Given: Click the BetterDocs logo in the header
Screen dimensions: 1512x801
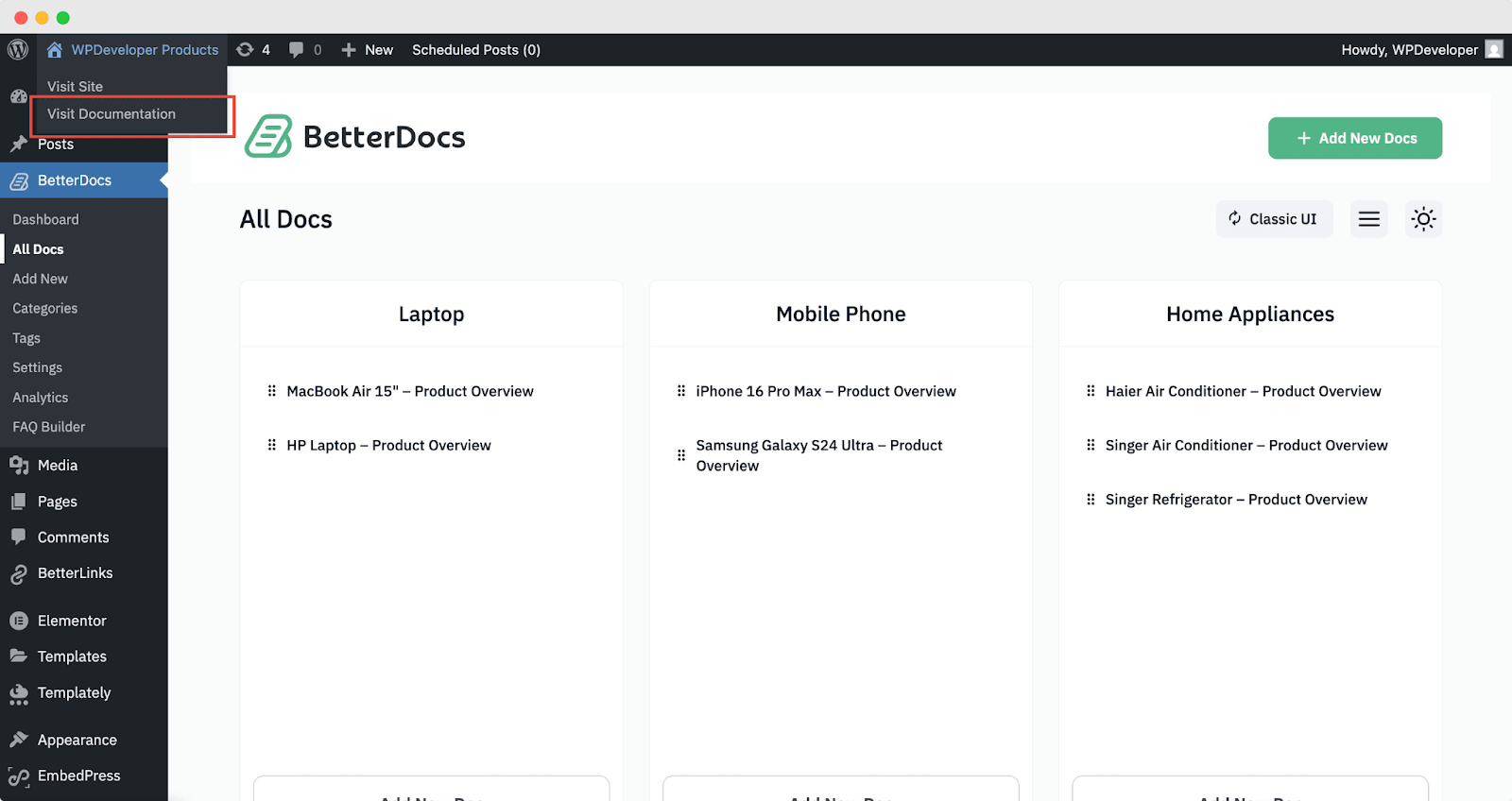Looking at the screenshot, I should pyautogui.click(x=355, y=137).
